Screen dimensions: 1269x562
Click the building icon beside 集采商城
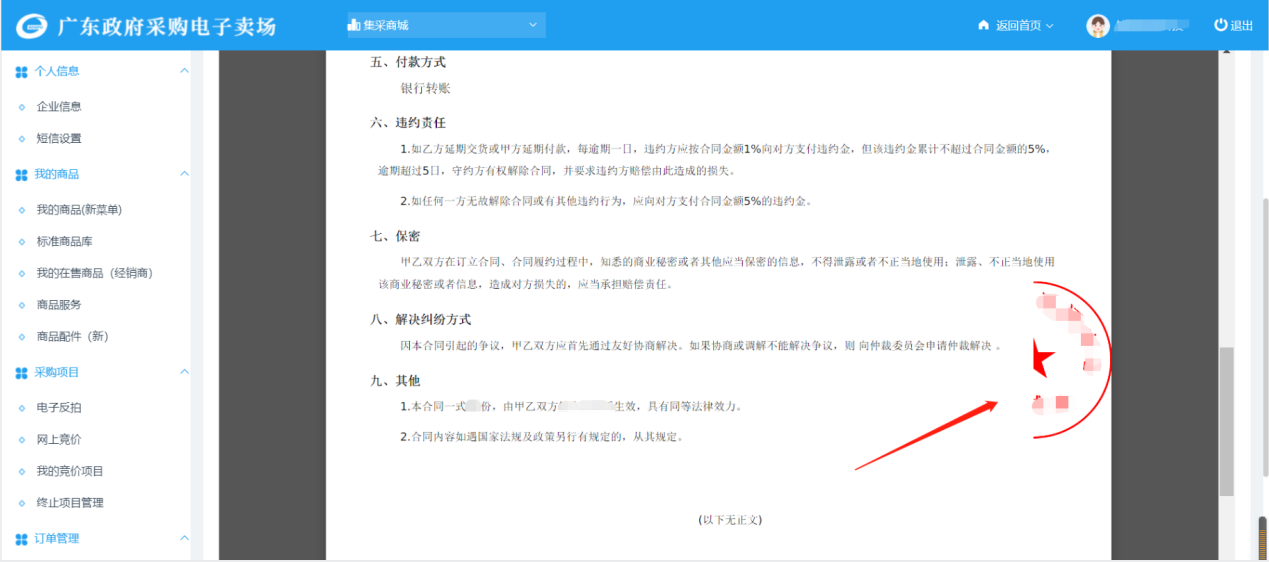coord(354,25)
